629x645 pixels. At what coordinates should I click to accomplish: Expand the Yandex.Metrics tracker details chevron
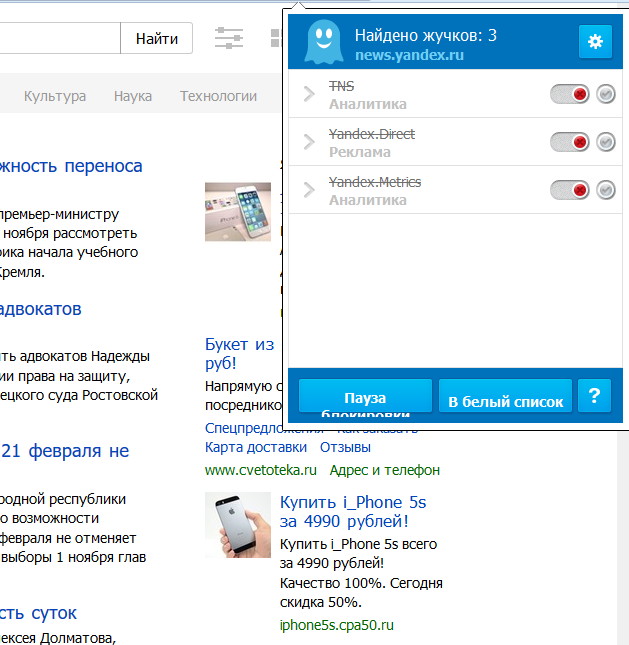click(x=309, y=190)
